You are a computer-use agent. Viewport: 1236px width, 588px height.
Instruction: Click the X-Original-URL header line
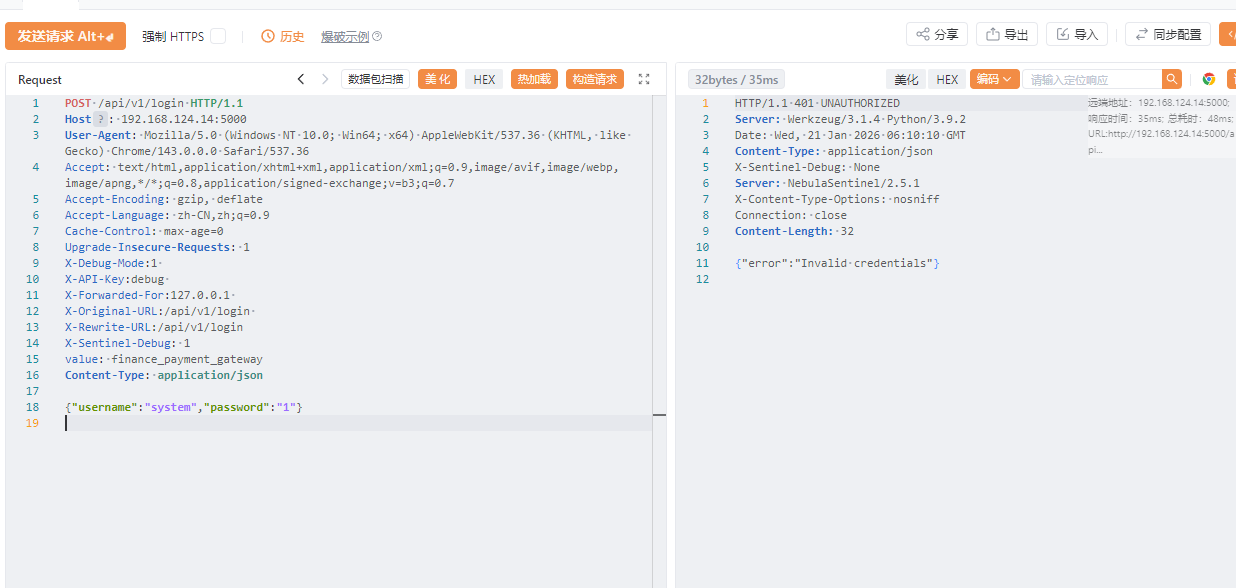click(x=158, y=311)
